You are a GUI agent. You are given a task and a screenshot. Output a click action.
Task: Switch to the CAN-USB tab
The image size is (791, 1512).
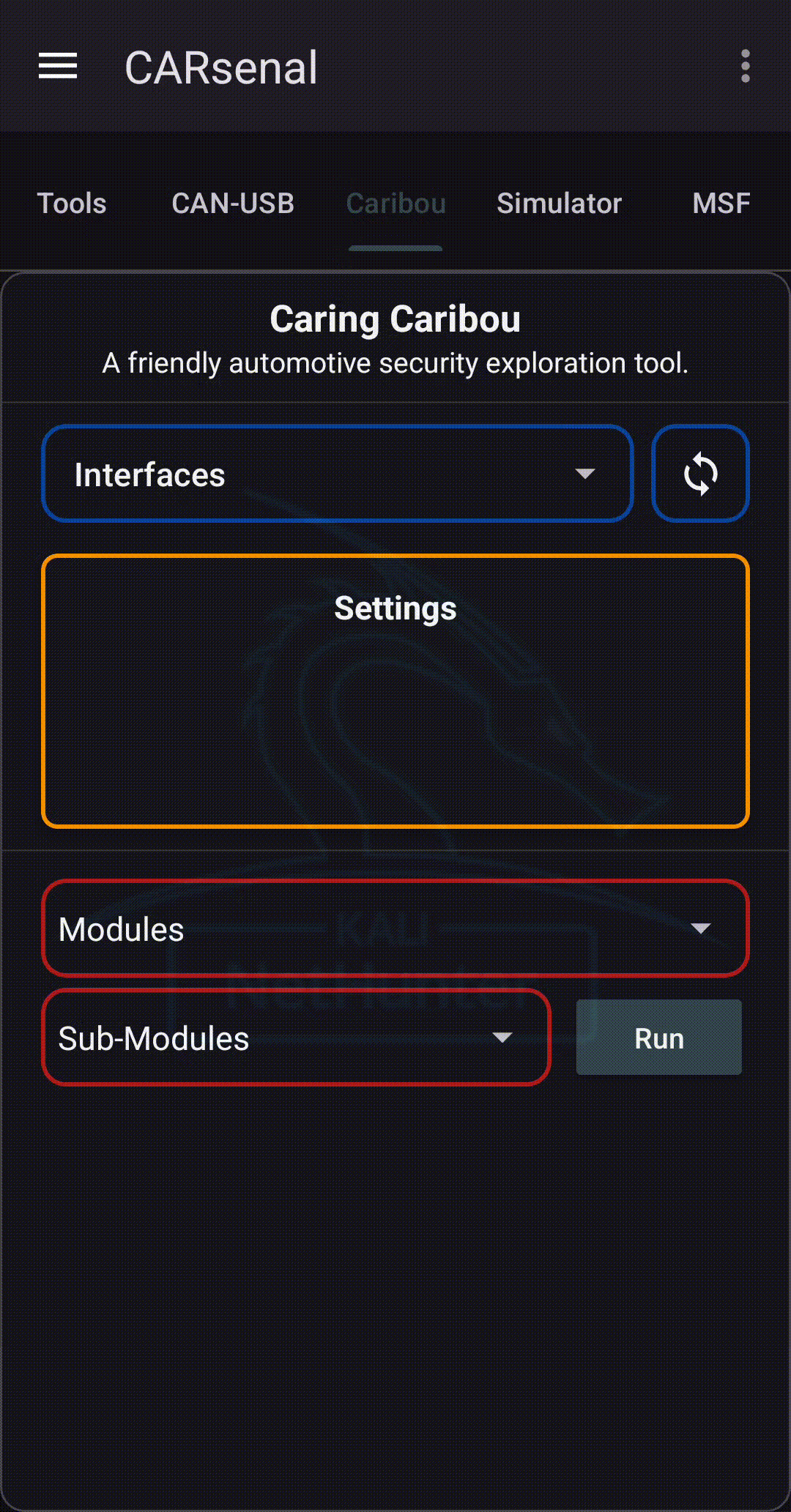tap(232, 204)
